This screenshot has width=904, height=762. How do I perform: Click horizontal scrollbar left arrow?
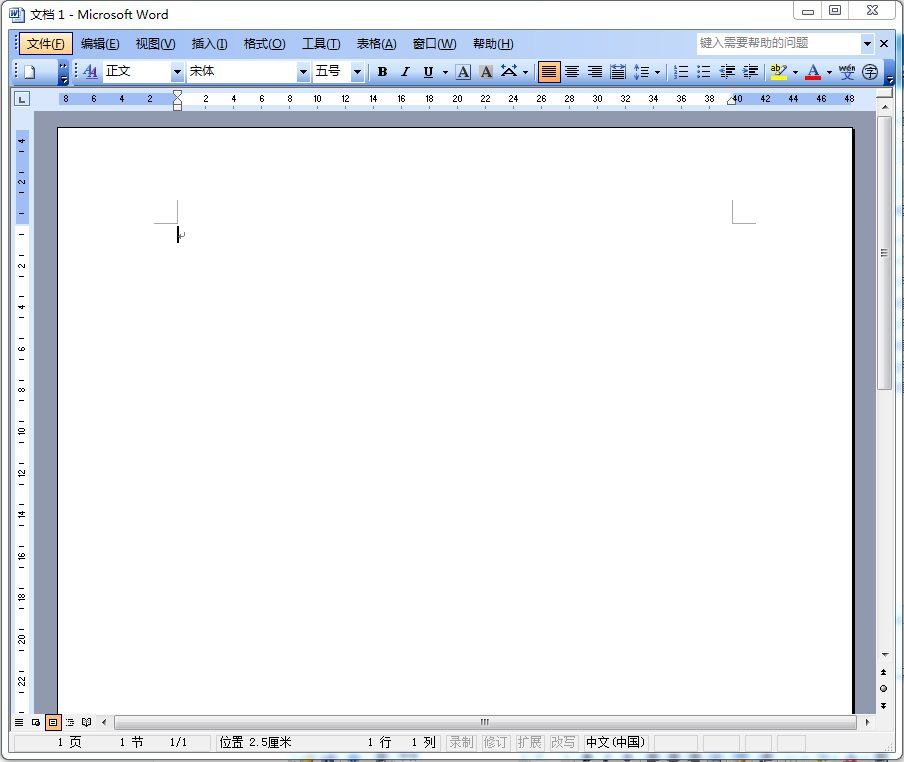click(x=104, y=722)
